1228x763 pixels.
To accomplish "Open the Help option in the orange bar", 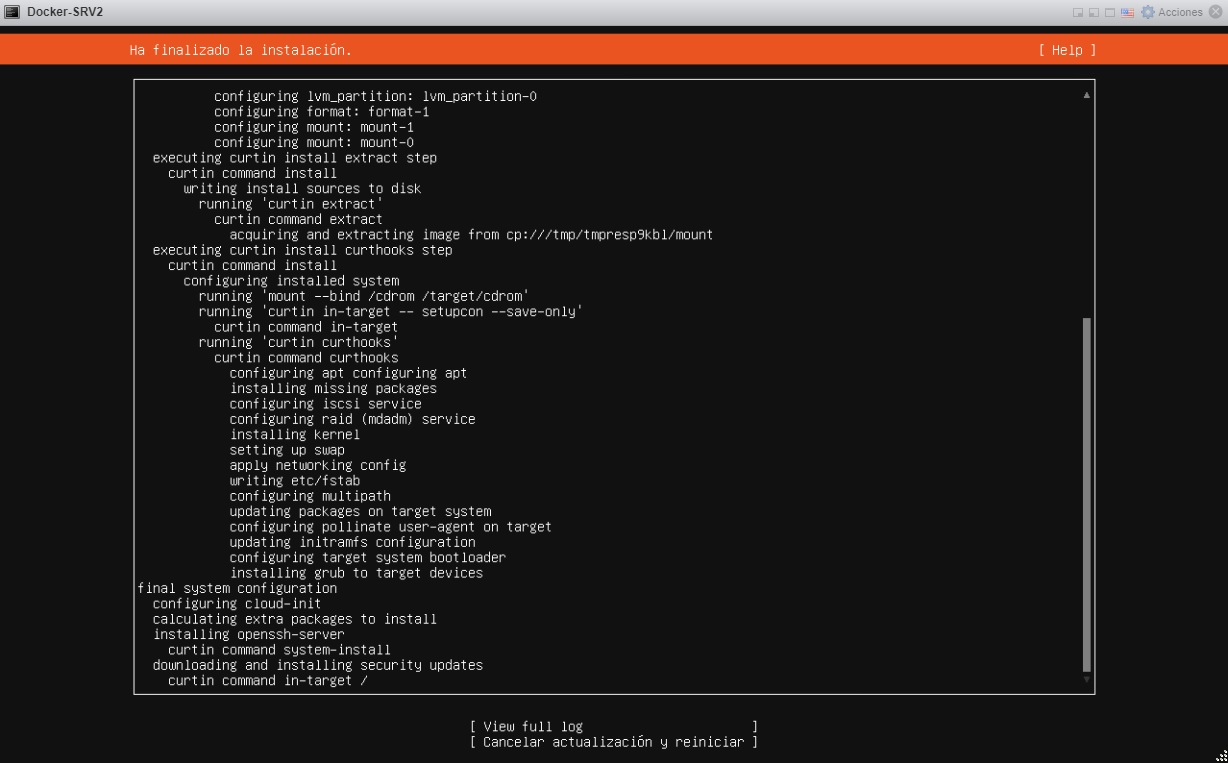I will pyautogui.click(x=1066, y=49).
